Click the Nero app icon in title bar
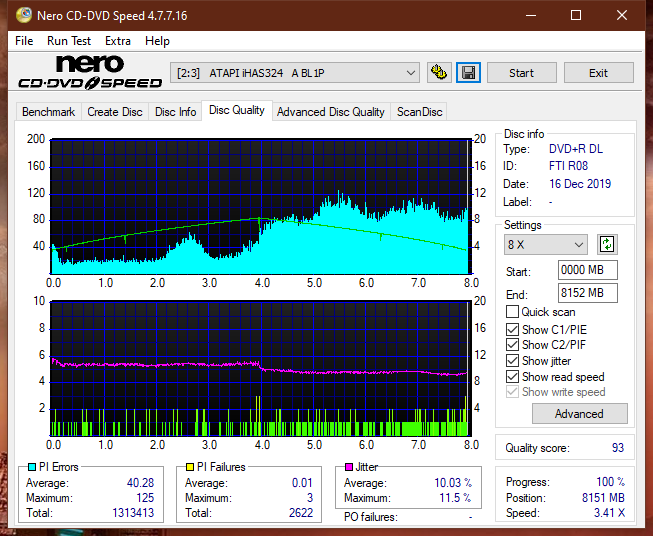Image resolution: width=653 pixels, height=536 pixels. (x=24, y=15)
